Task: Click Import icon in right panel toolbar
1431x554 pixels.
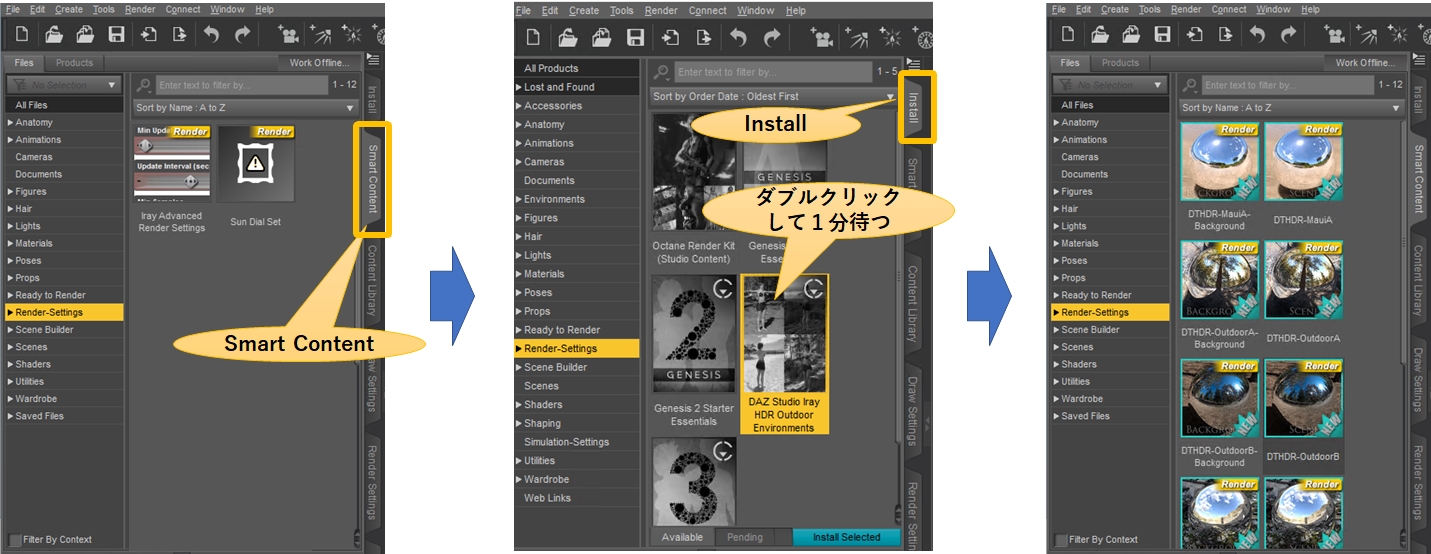Action: (1195, 35)
